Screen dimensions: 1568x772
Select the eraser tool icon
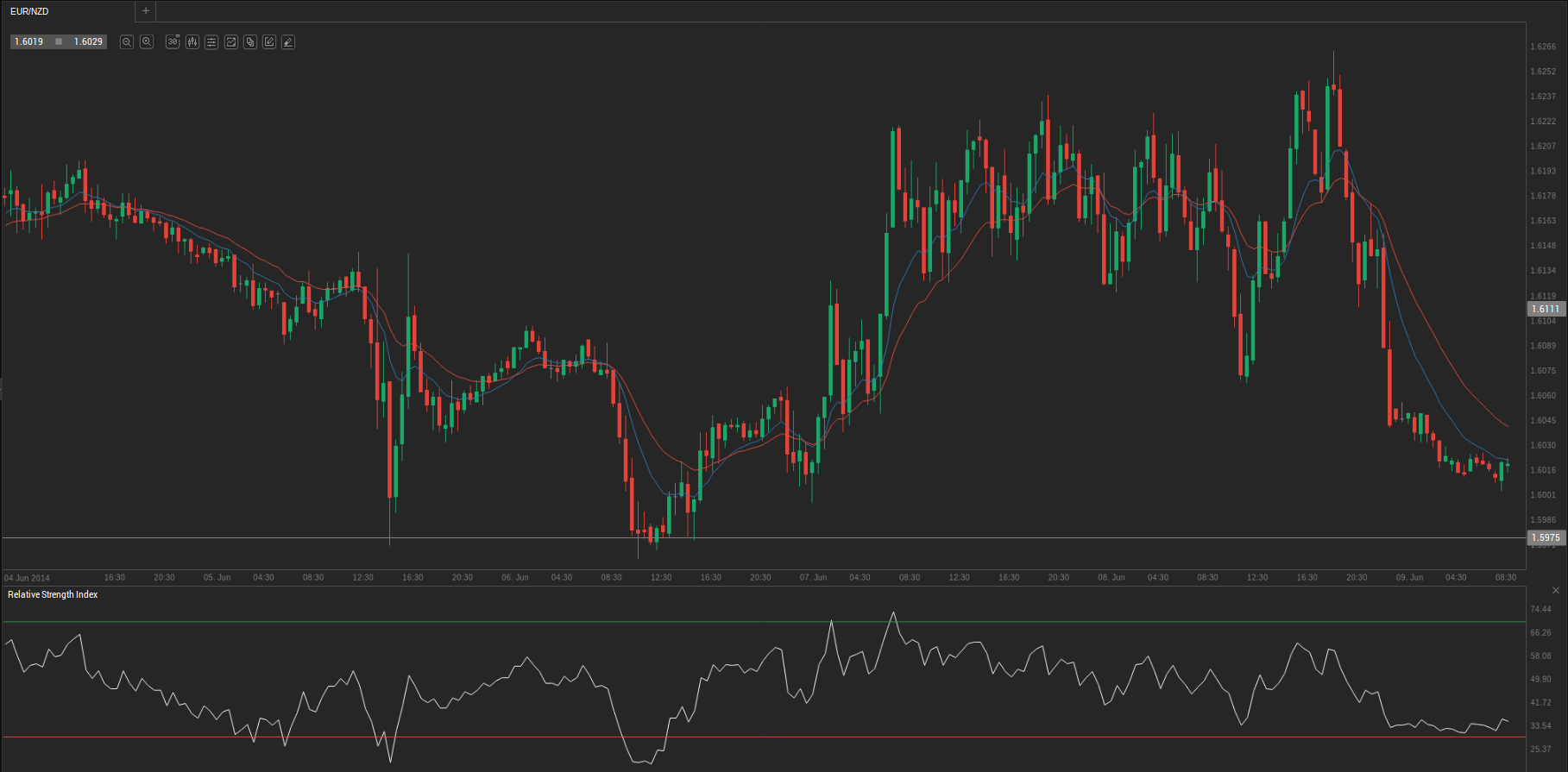tap(288, 41)
